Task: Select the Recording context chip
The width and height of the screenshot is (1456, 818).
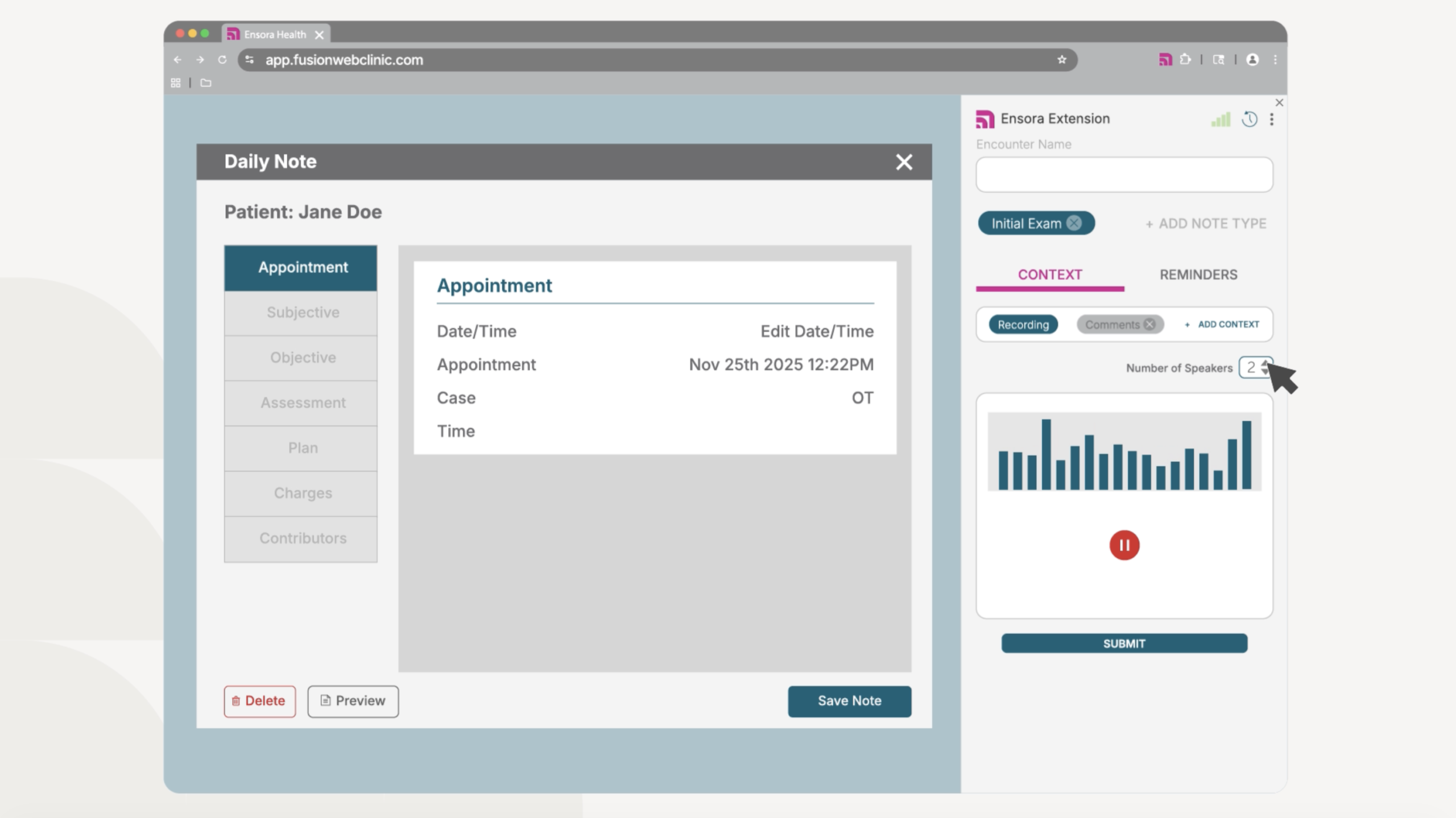Action: click(x=1023, y=324)
